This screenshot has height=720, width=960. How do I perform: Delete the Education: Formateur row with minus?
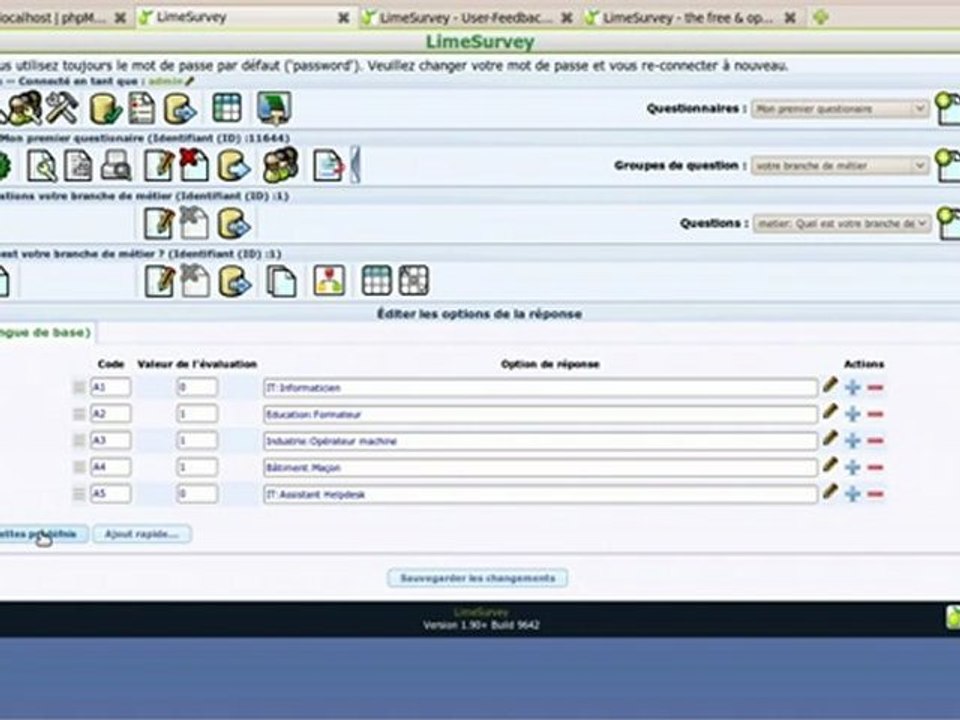(x=876, y=414)
